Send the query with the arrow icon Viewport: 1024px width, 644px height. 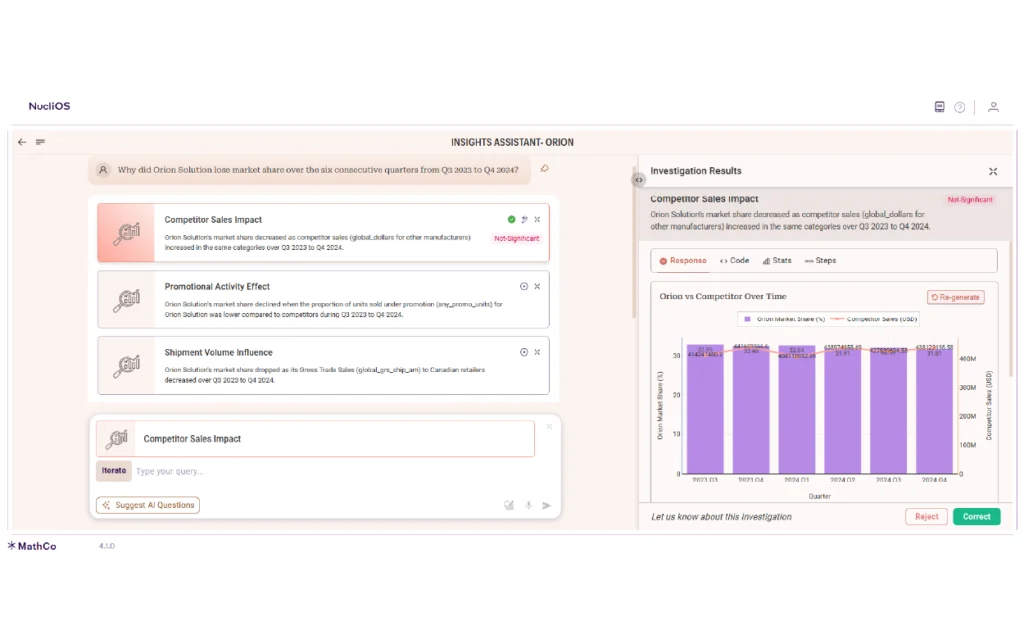pos(547,505)
